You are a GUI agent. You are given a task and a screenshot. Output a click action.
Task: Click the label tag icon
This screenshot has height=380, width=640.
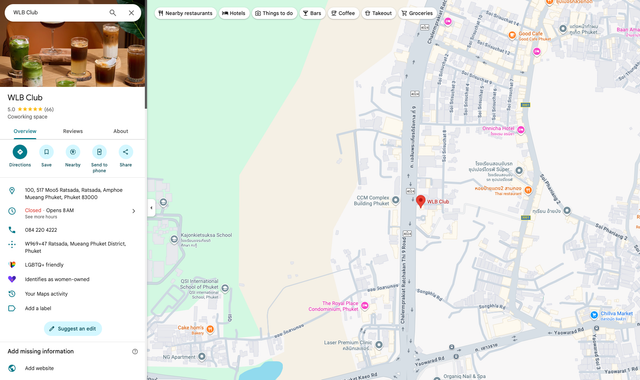pyautogui.click(x=12, y=309)
